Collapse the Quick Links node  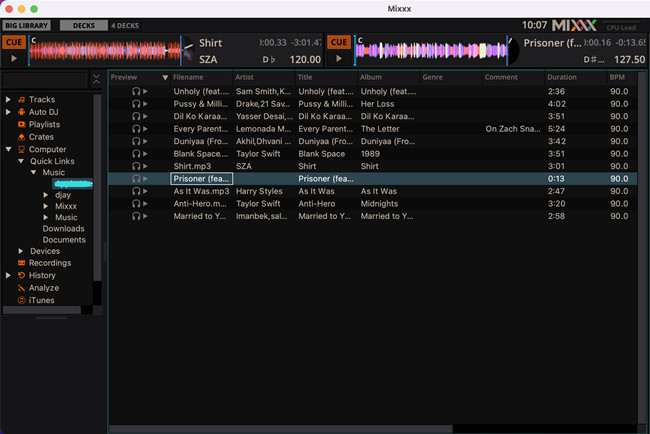21,161
